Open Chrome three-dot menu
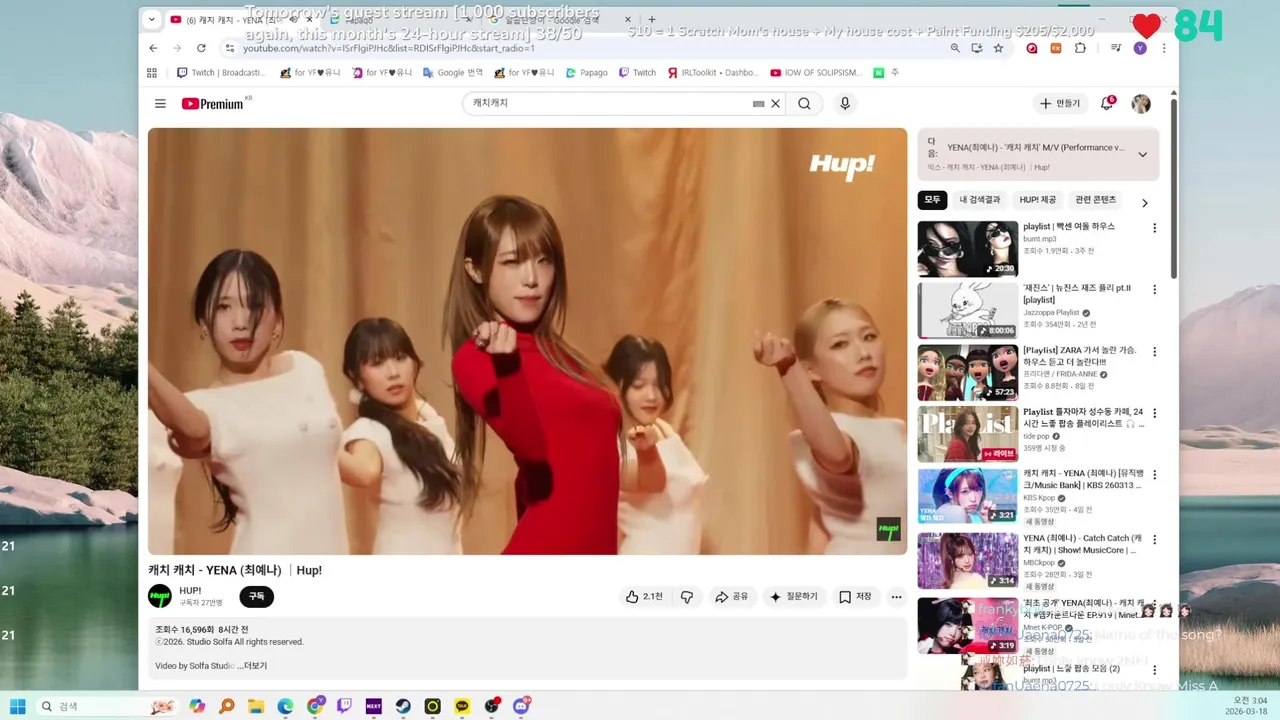The height and width of the screenshot is (720, 1280). pos(1164,48)
